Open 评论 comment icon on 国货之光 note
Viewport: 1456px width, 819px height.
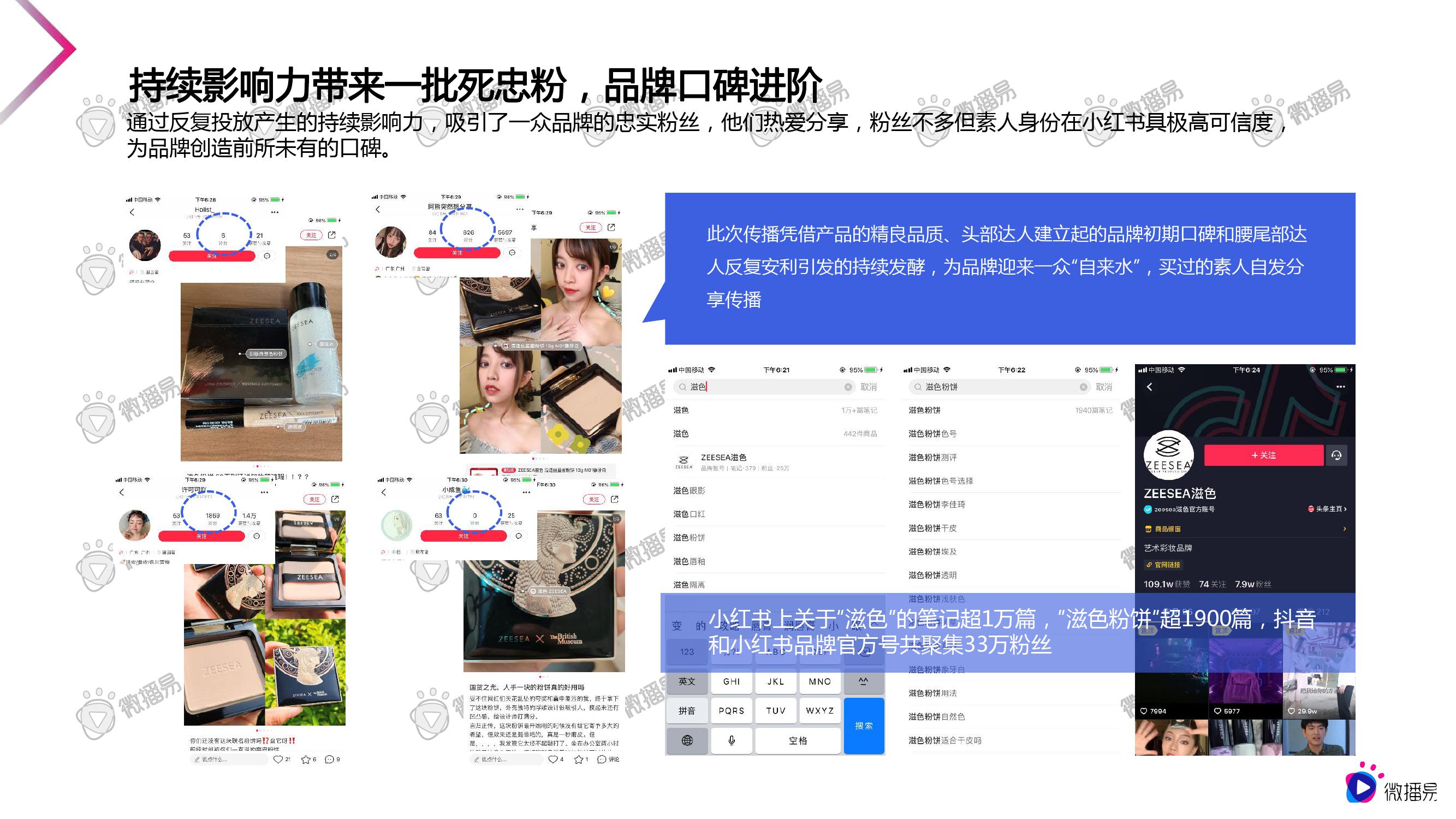click(x=602, y=759)
